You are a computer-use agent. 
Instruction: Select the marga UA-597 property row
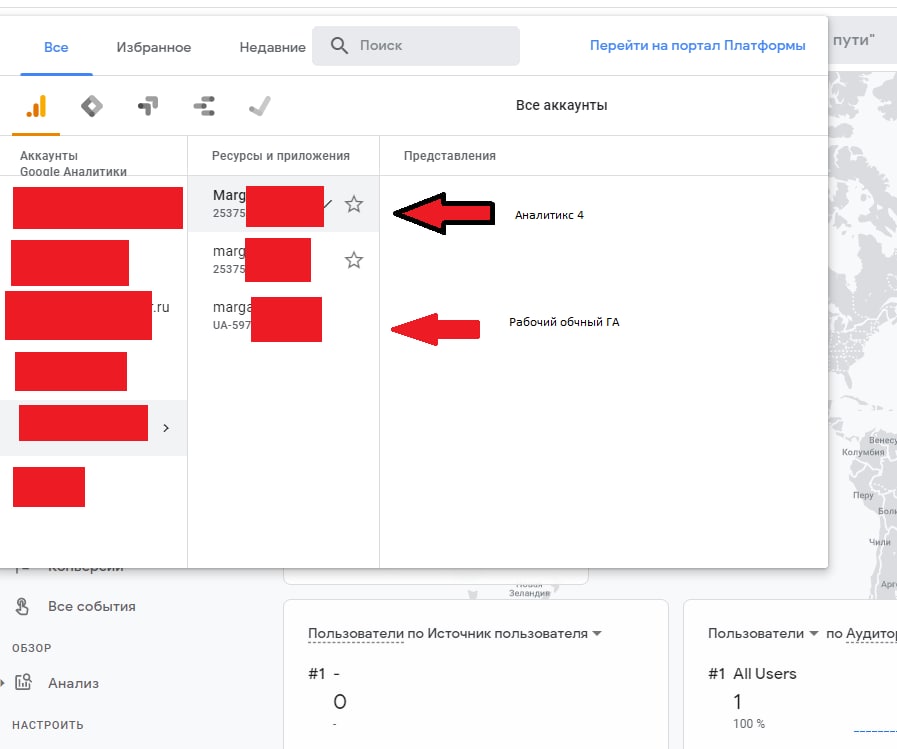tap(283, 316)
